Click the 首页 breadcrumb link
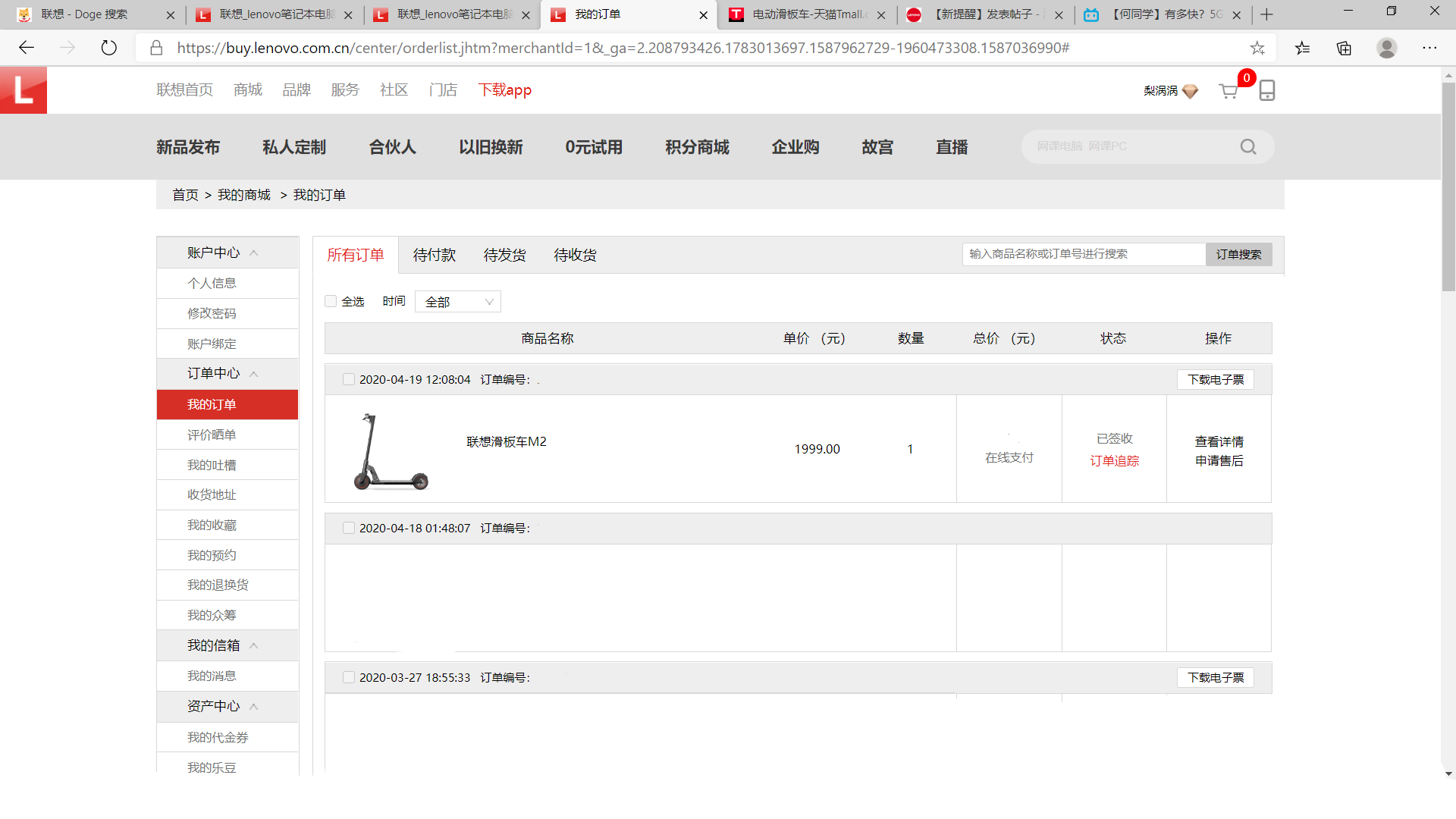 (x=185, y=195)
